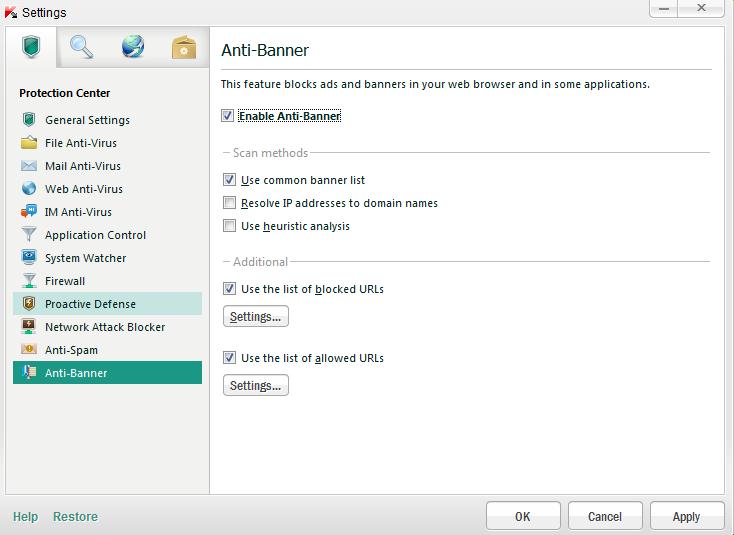The width and height of the screenshot is (734, 535).
Task: Open Settings for allowed URLs list
Action: click(x=256, y=385)
